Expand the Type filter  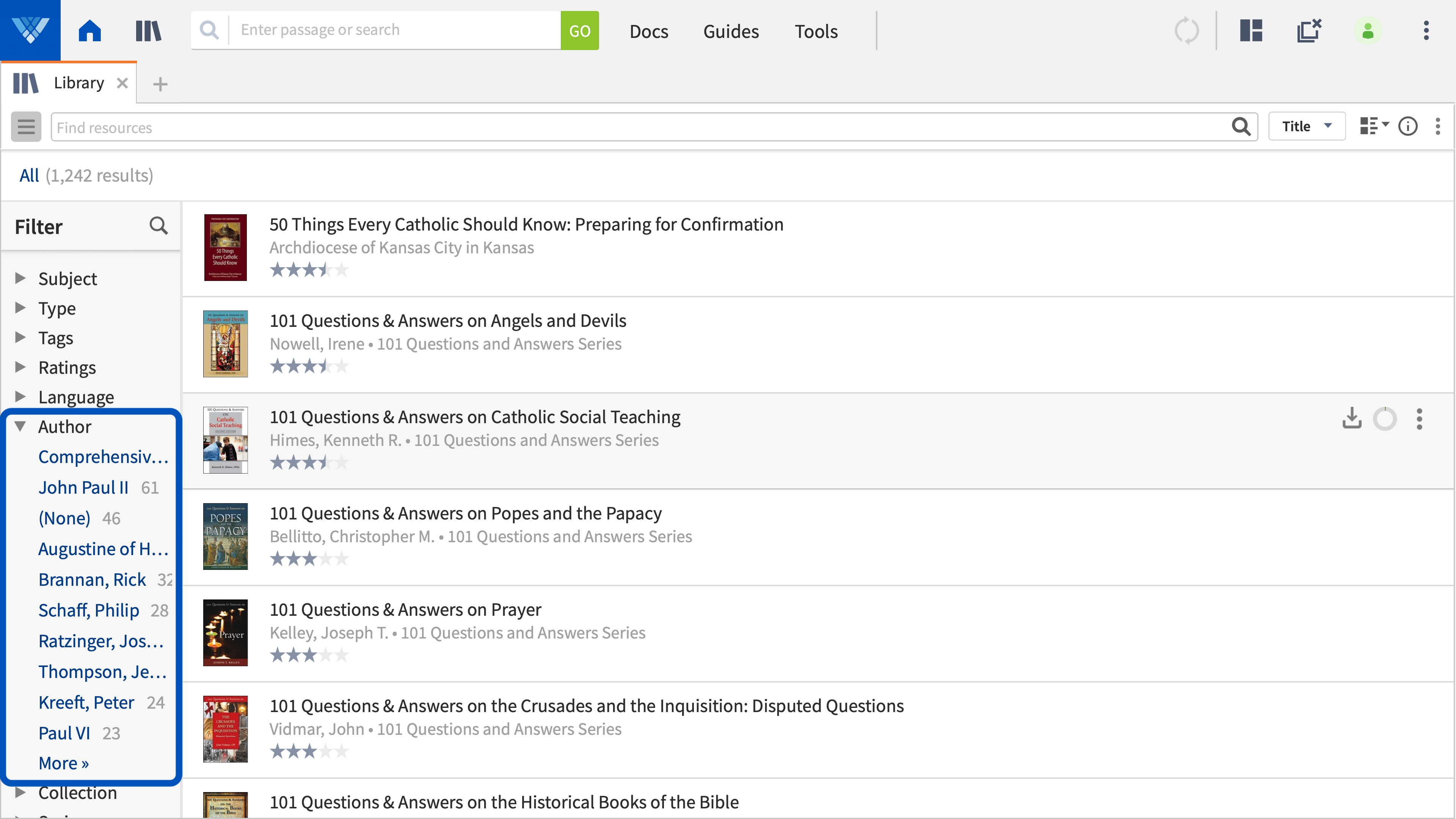20,308
